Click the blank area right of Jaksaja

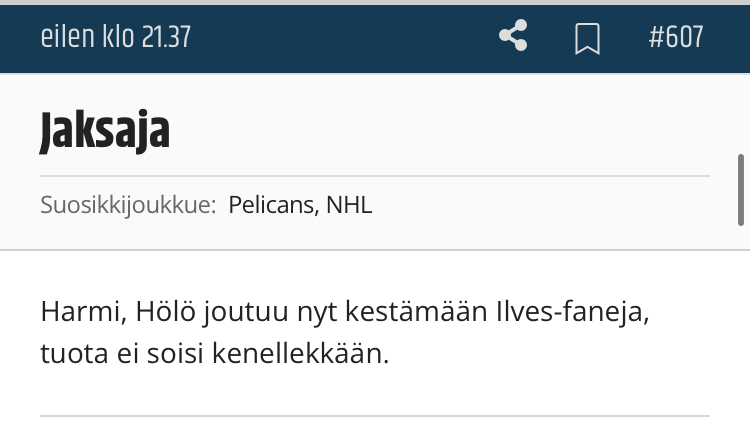point(440,131)
